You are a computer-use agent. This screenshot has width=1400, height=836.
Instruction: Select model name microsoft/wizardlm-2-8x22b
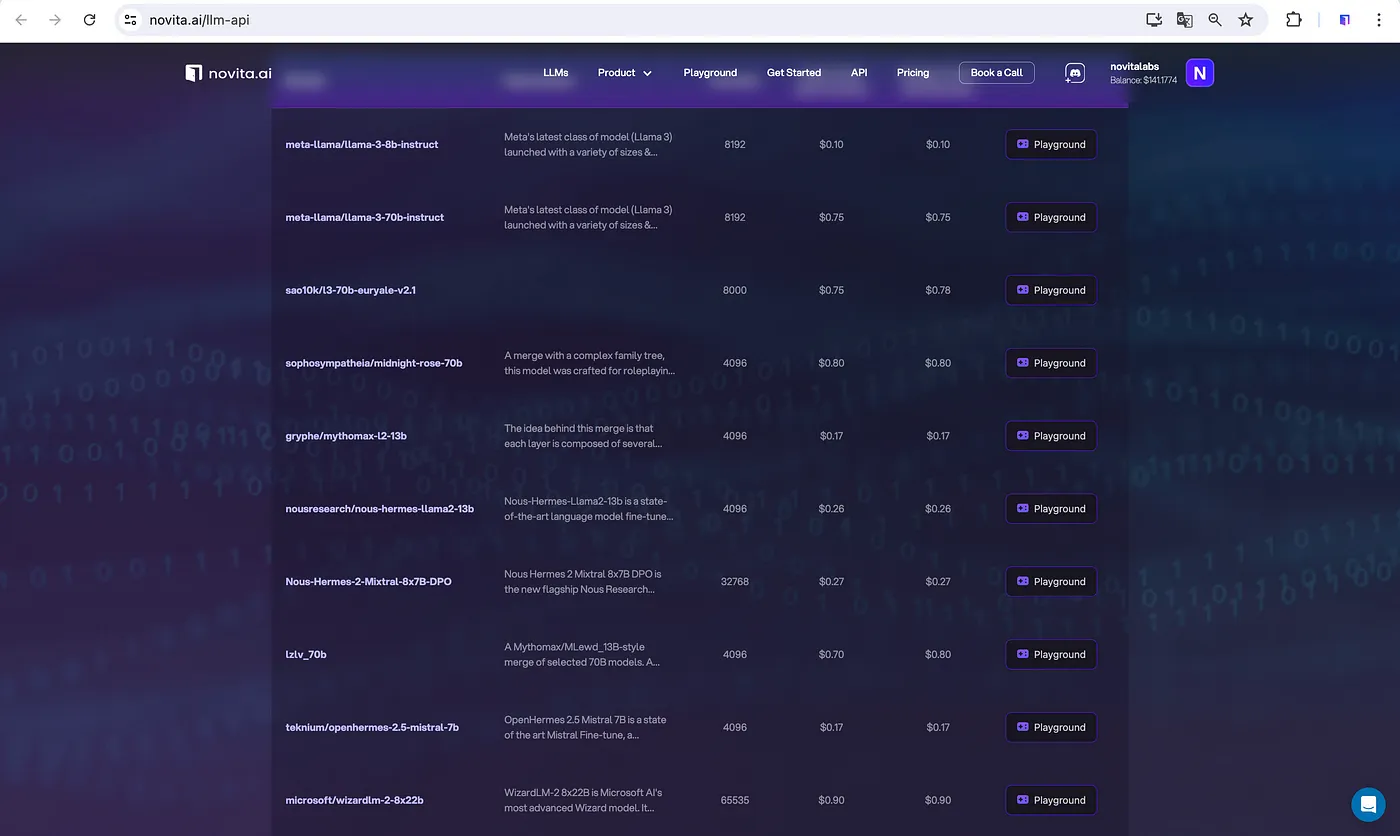click(354, 801)
